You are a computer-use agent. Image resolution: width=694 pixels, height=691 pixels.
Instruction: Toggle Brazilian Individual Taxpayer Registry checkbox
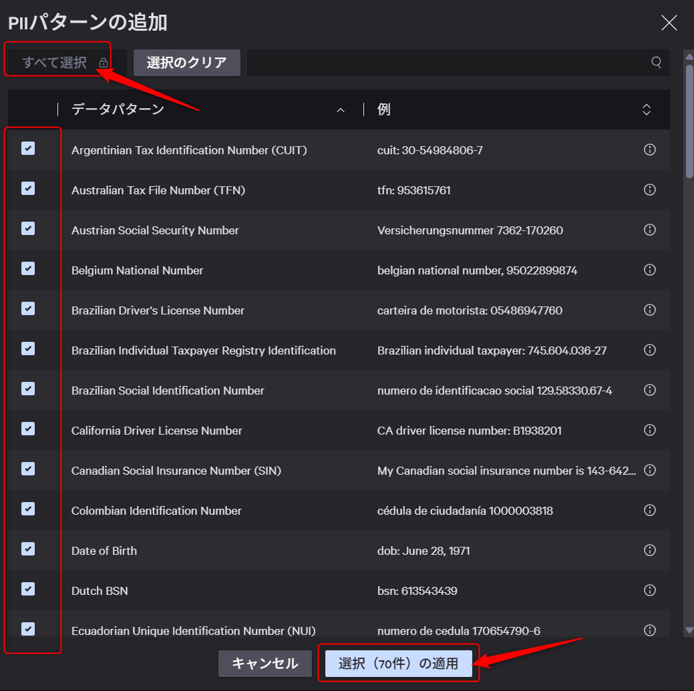[28, 349]
